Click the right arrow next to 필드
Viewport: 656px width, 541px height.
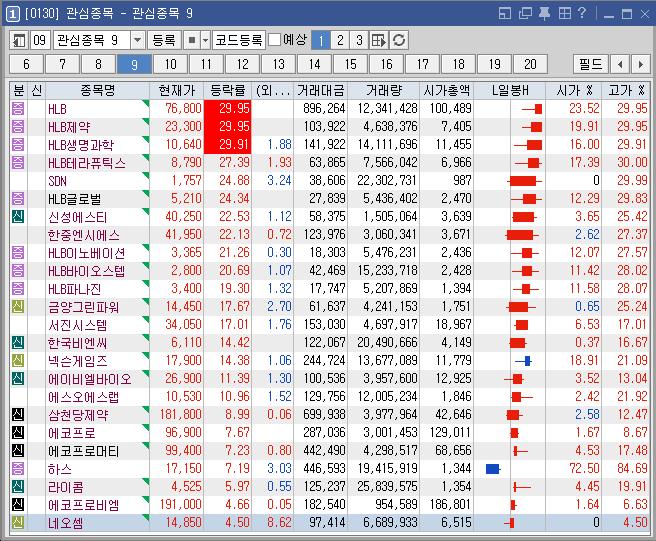click(x=641, y=64)
